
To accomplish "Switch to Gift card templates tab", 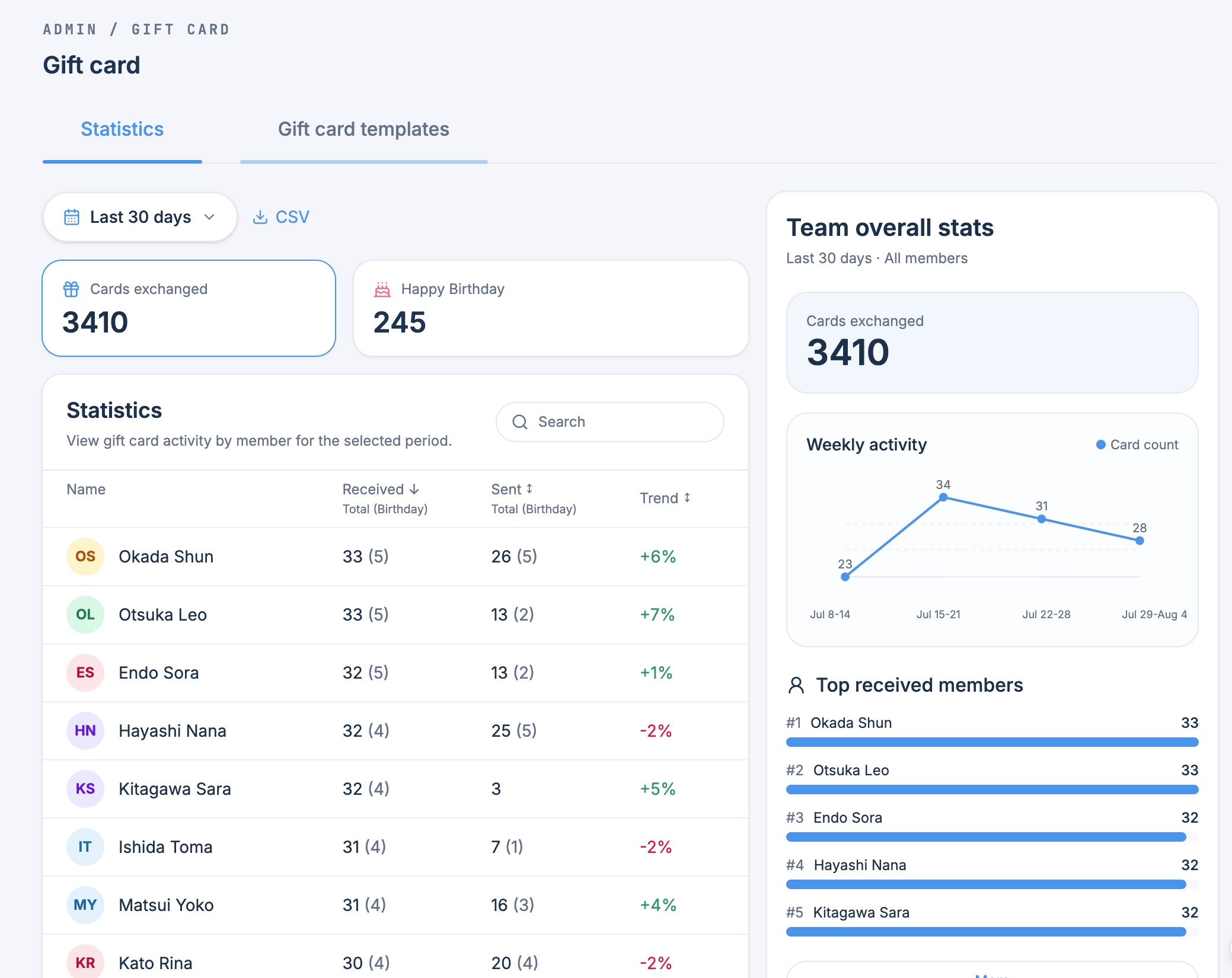I will pos(363,129).
